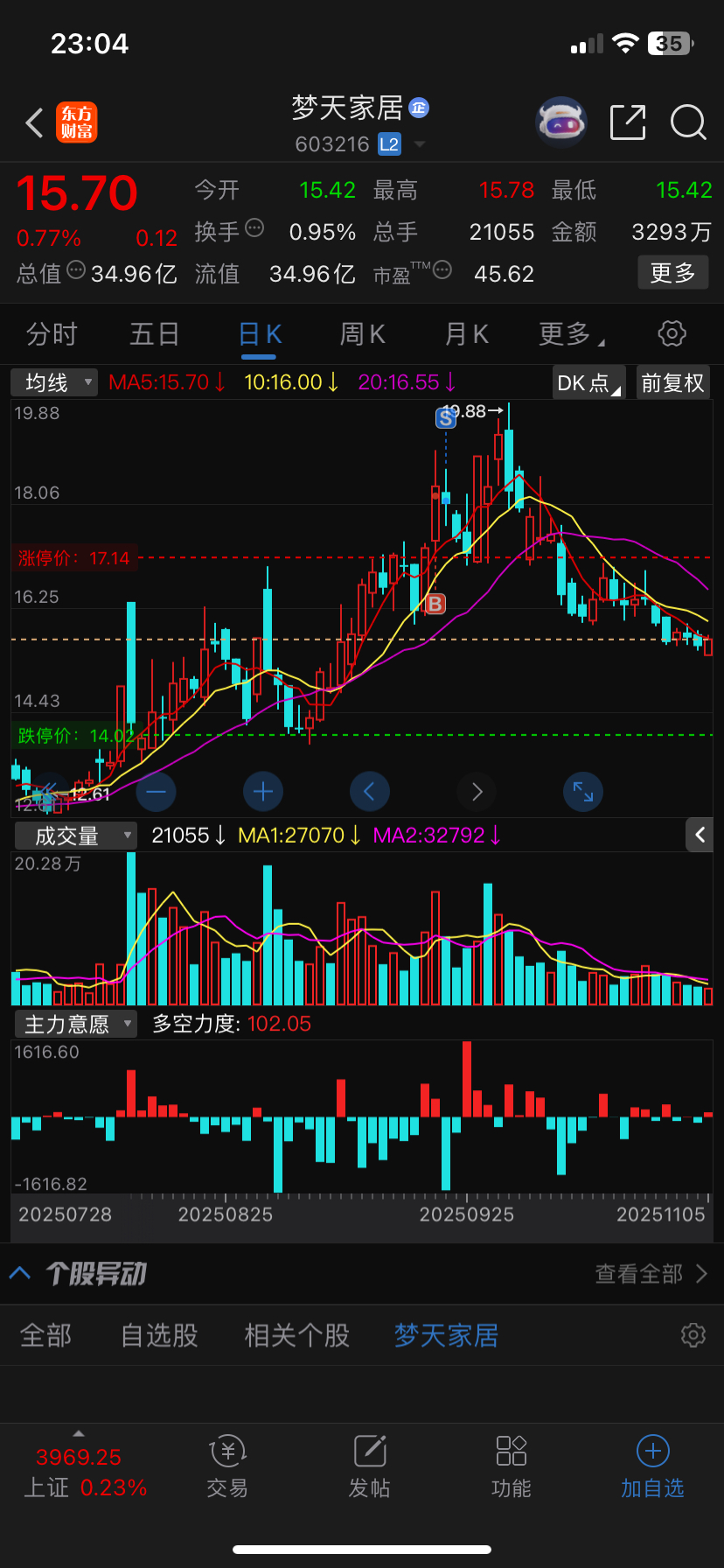Screen dimensions: 724x1568
Task: Tap the MA1:27070 volume value
Action: click(299, 836)
